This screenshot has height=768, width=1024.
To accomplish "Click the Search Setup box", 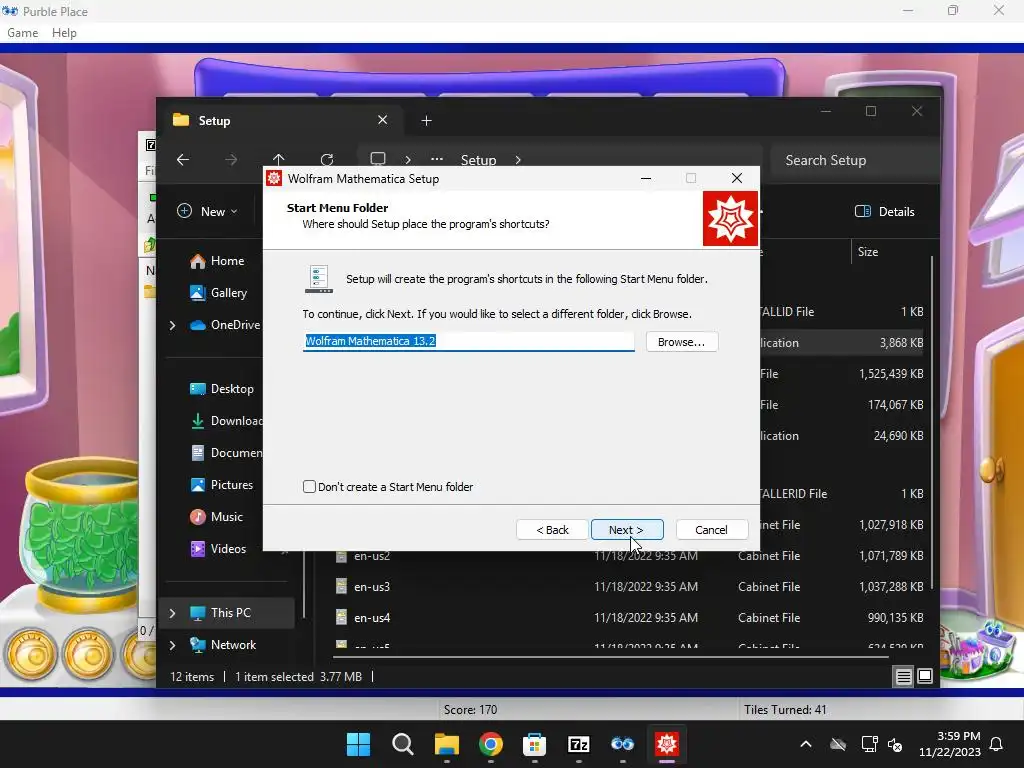I will (854, 160).
